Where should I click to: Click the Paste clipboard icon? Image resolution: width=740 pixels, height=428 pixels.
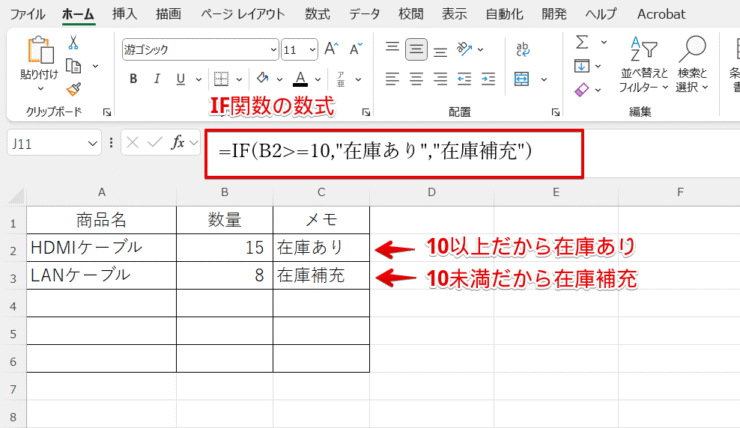point(40,50)
